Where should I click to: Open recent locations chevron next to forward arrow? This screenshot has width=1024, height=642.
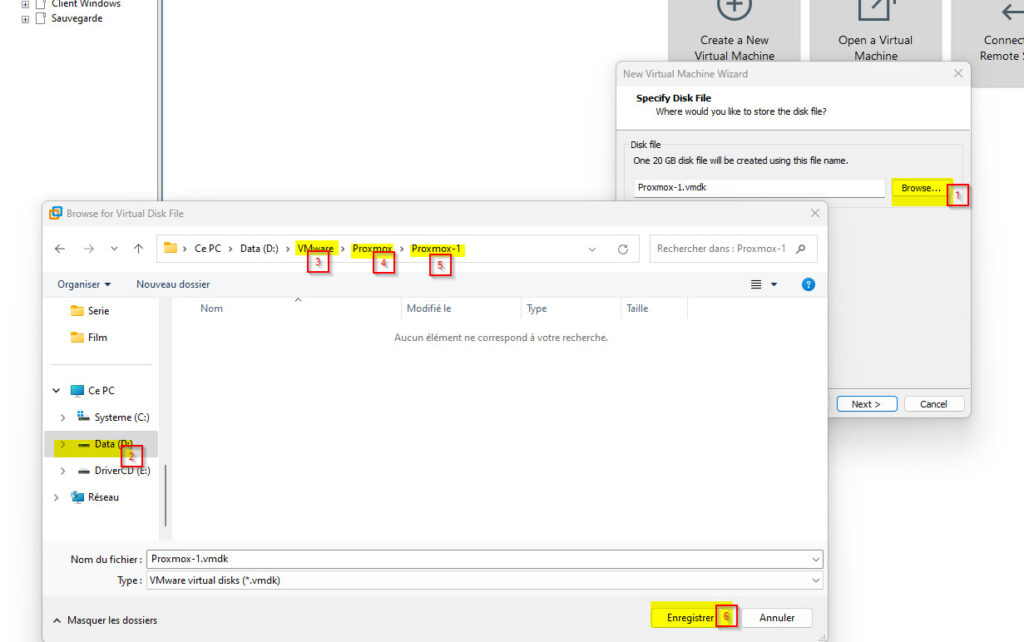[x=114, y=249]
